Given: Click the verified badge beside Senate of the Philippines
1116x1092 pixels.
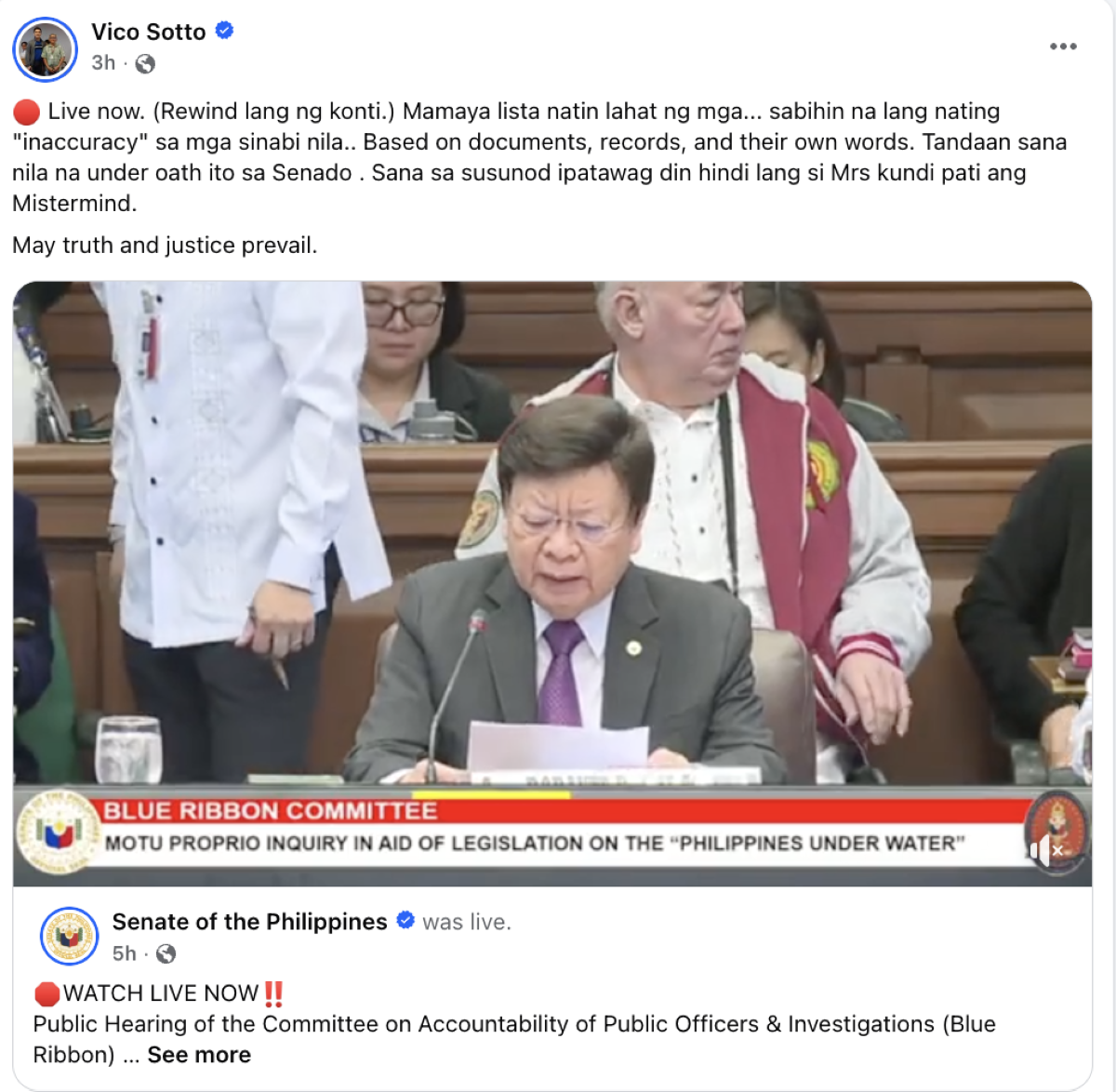Looking at the screenshot, I should [x=405, y=921].
